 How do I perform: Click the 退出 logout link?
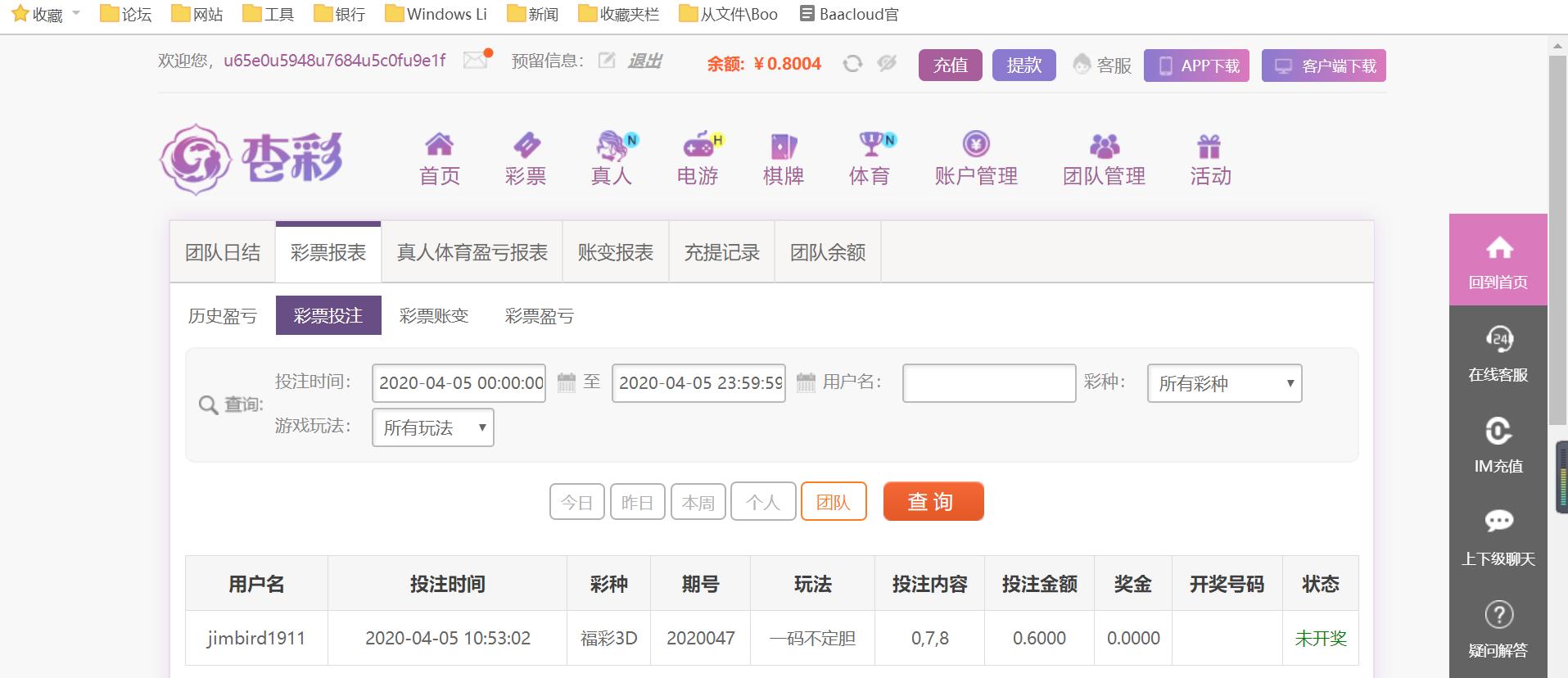tap(645, 61)
